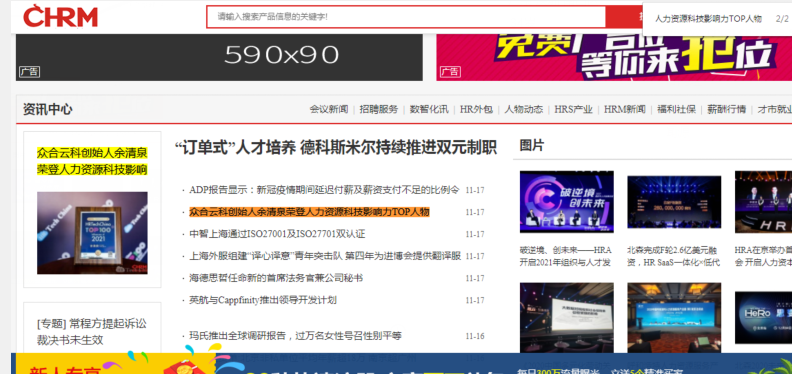
Task: Focus the product keyword search field
Action: (x=406, y=17)
